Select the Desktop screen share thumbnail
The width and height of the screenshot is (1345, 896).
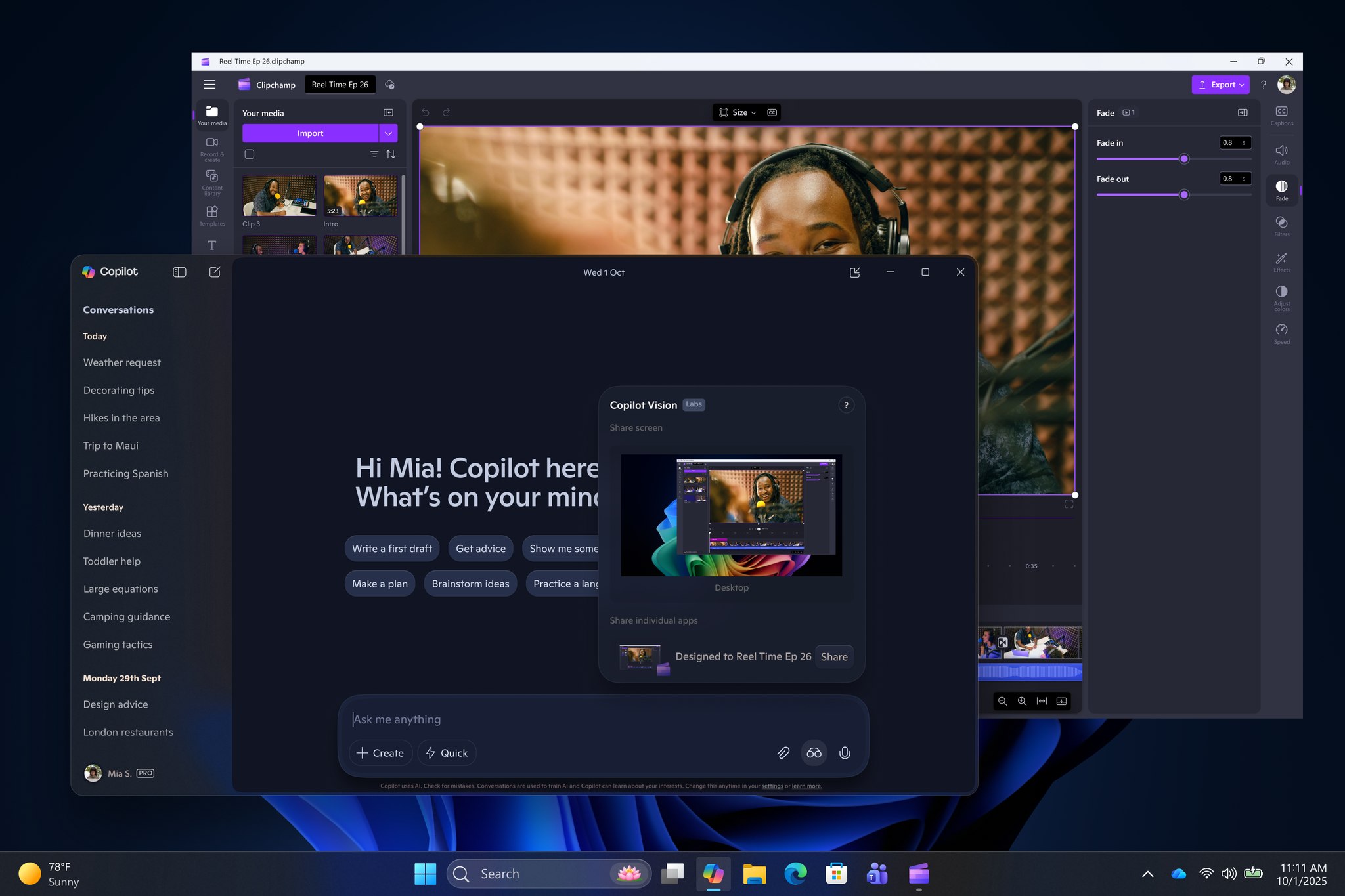(732, 515)
